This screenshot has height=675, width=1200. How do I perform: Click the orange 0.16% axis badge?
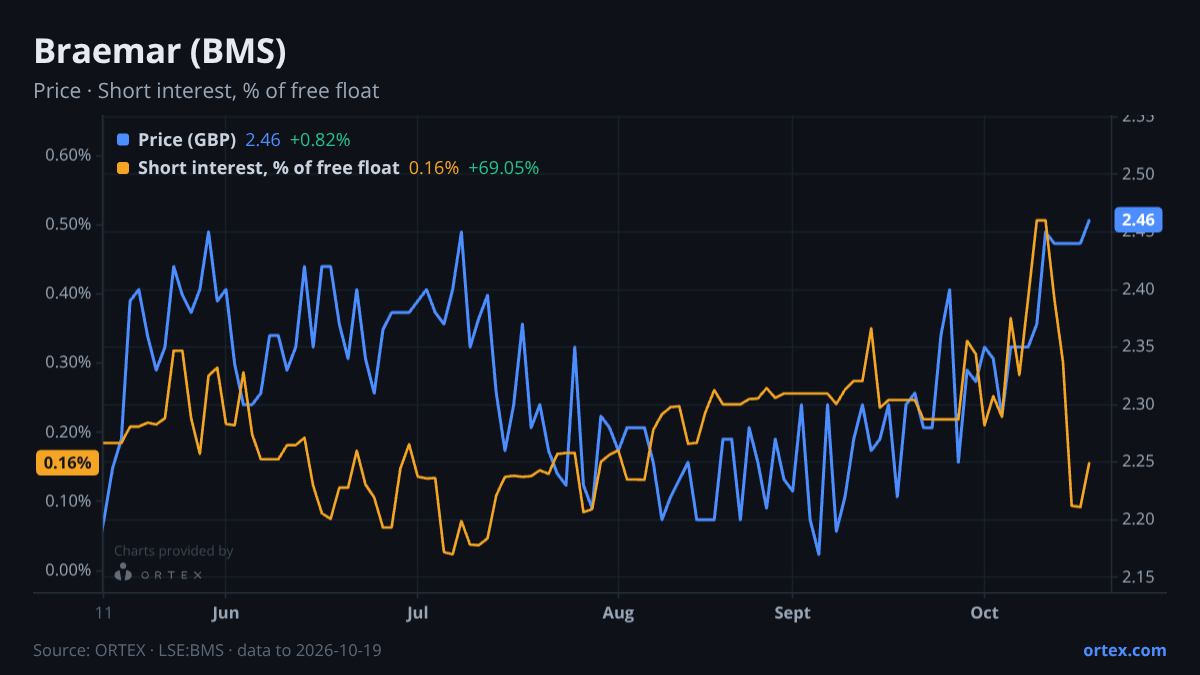tap(68, 463)
